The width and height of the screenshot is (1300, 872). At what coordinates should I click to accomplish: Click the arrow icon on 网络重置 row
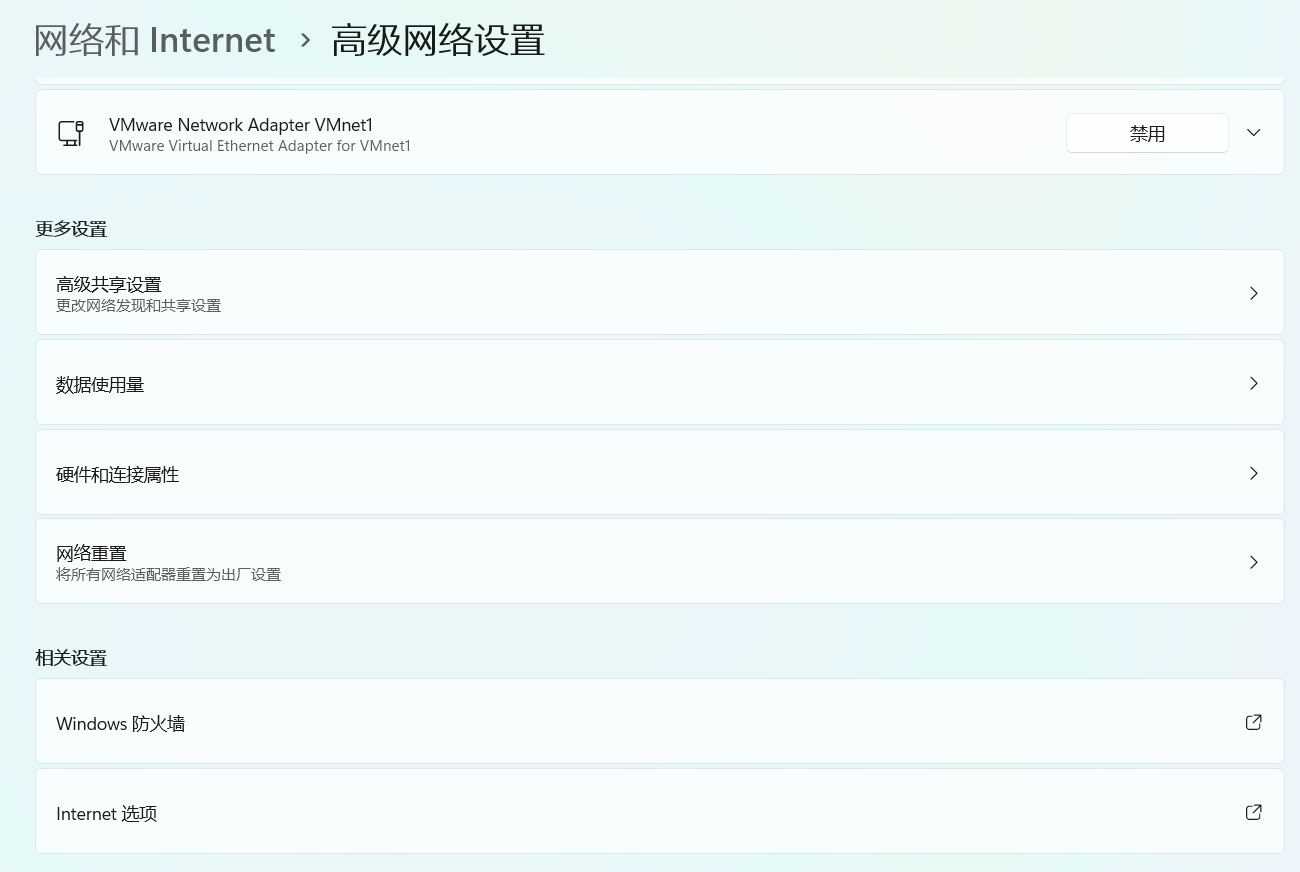coord(1253,561)
